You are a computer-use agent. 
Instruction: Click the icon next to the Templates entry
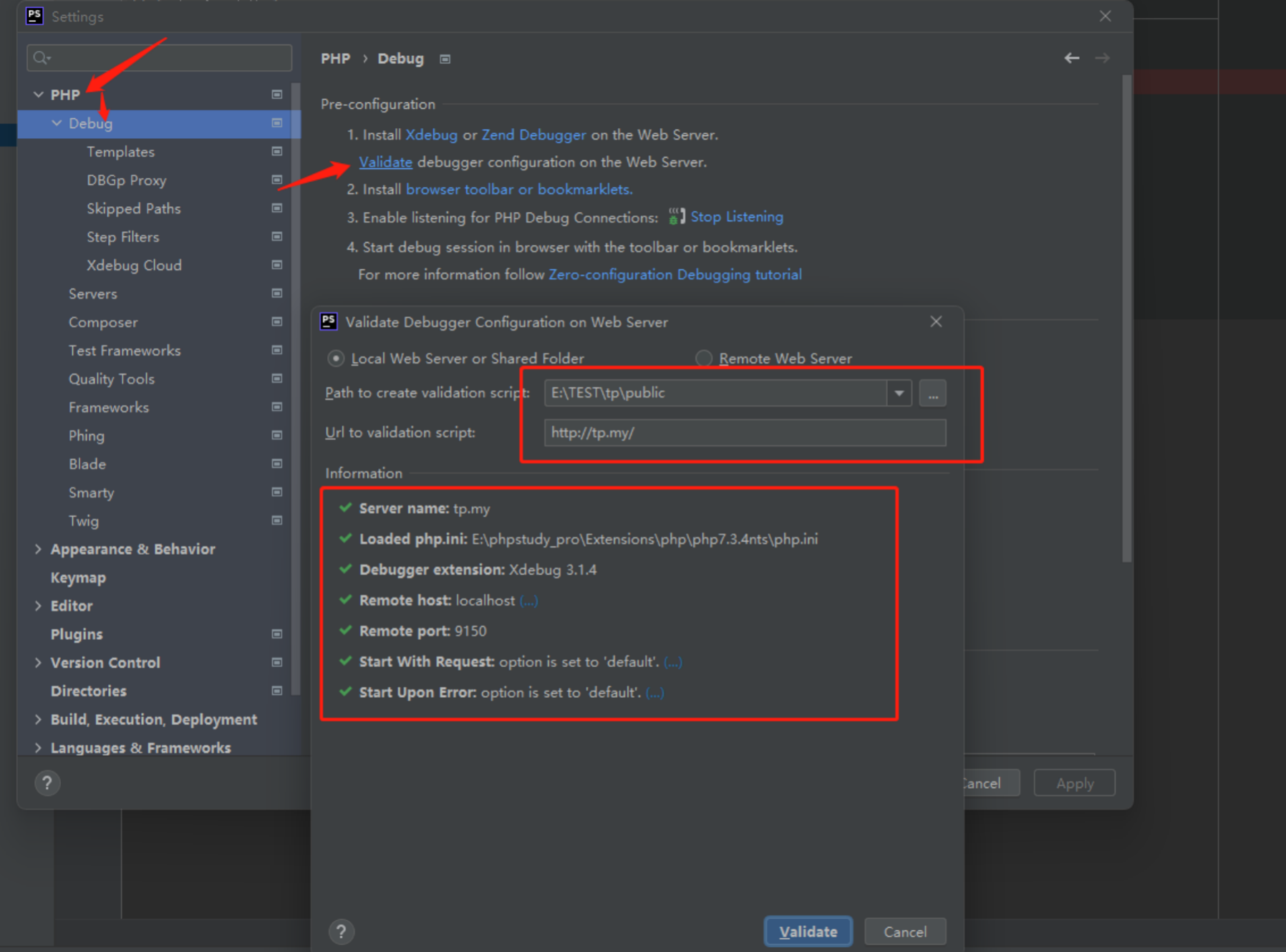coord(276,151)
